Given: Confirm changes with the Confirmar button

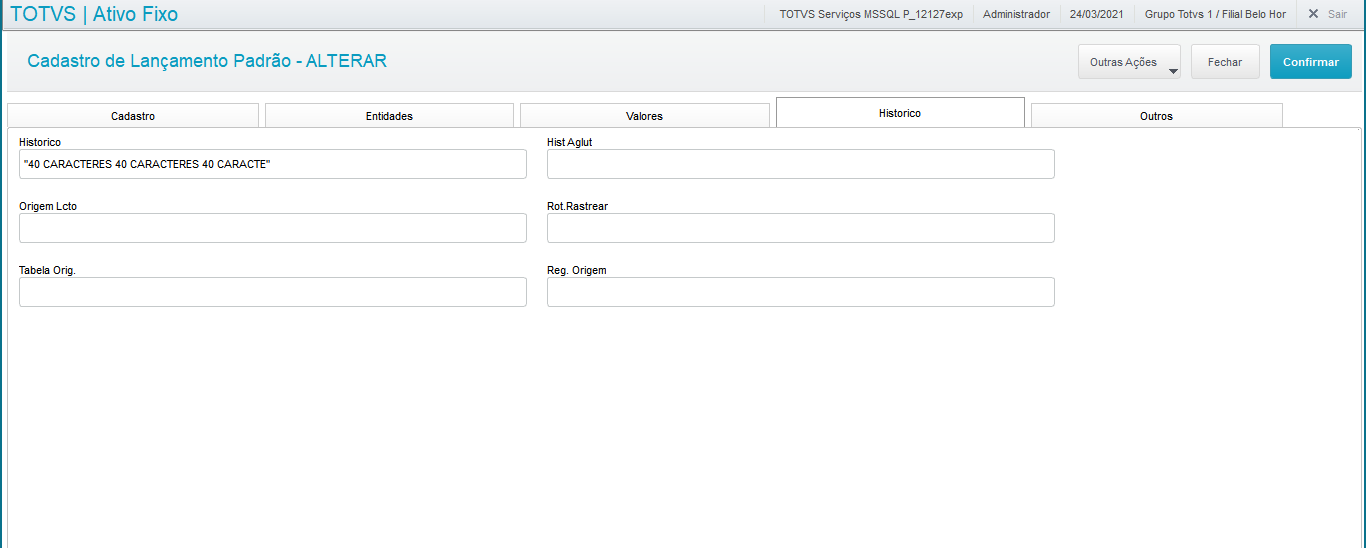Looking at the screenshot, I should 1310,62.
